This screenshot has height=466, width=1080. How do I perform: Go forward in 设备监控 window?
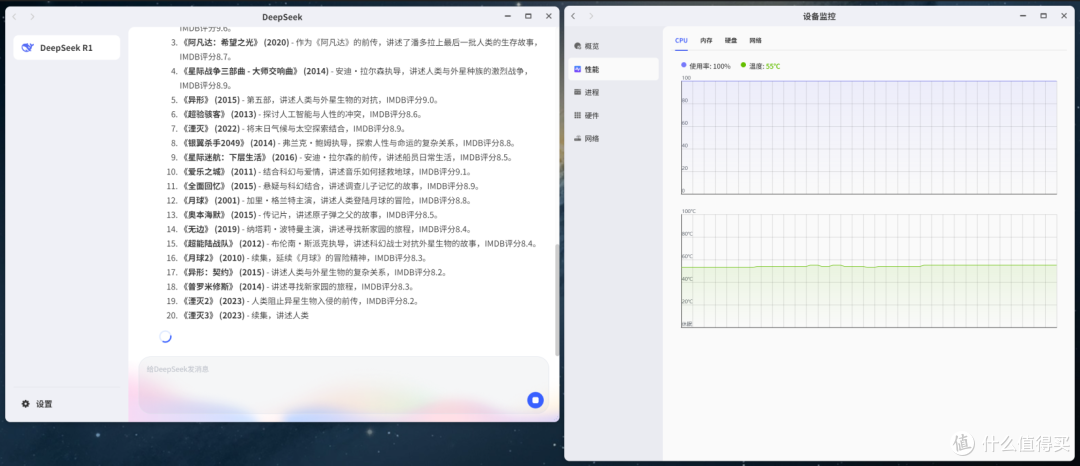coord(591,16)
